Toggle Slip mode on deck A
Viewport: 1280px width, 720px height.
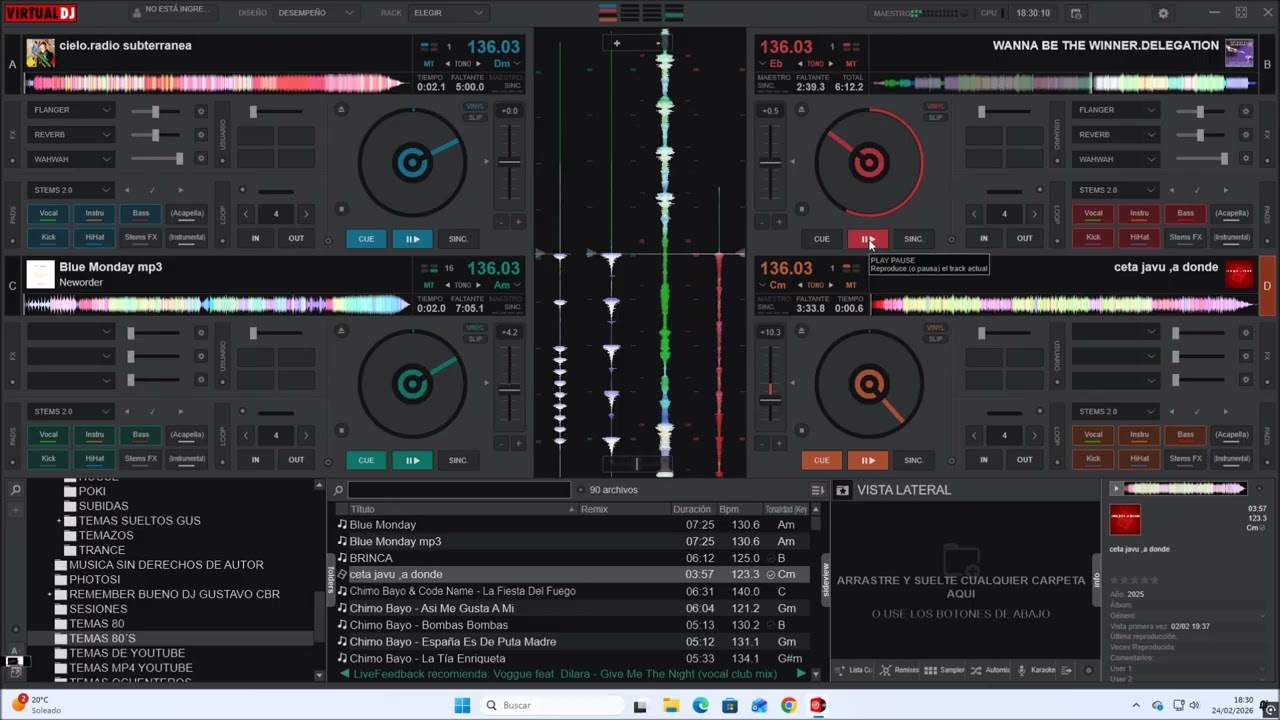[x=475, y=117]
